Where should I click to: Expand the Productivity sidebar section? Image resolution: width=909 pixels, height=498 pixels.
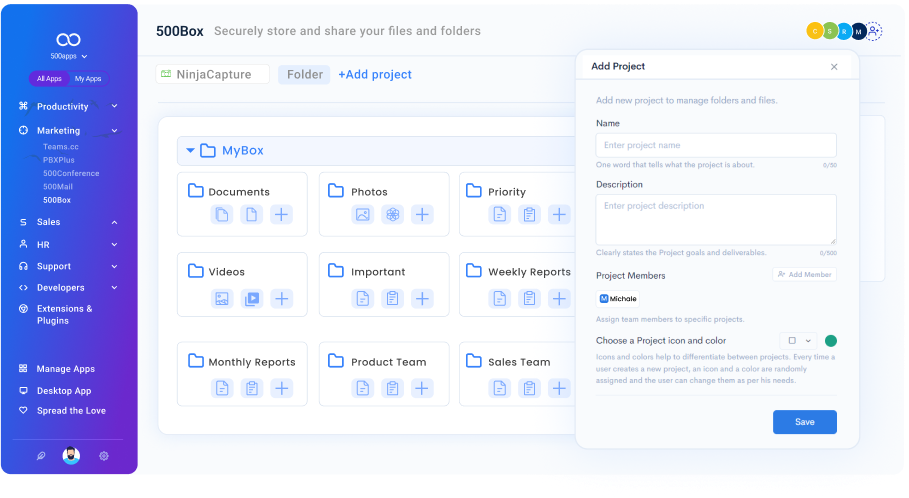pyautogui.click(x=114, y=106)
